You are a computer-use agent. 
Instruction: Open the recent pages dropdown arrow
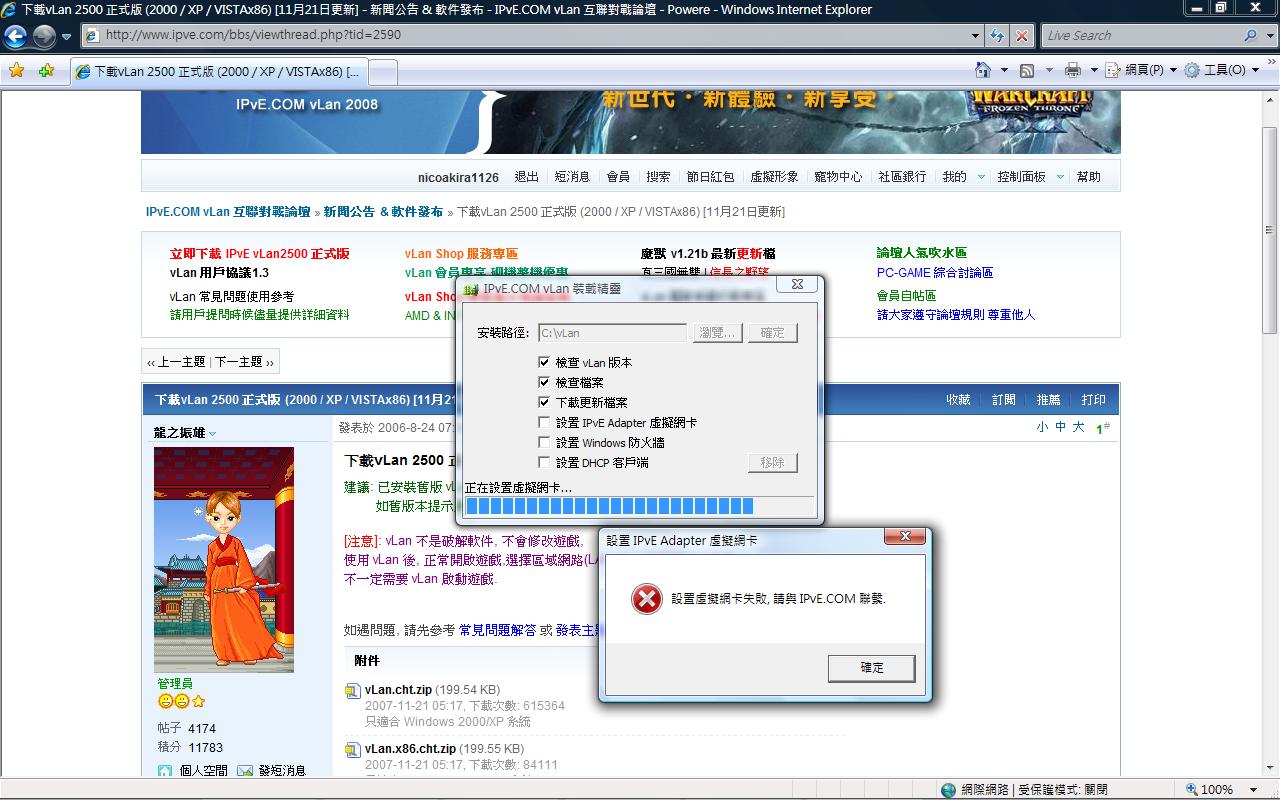pyautogui.click(x=66, y=36)
